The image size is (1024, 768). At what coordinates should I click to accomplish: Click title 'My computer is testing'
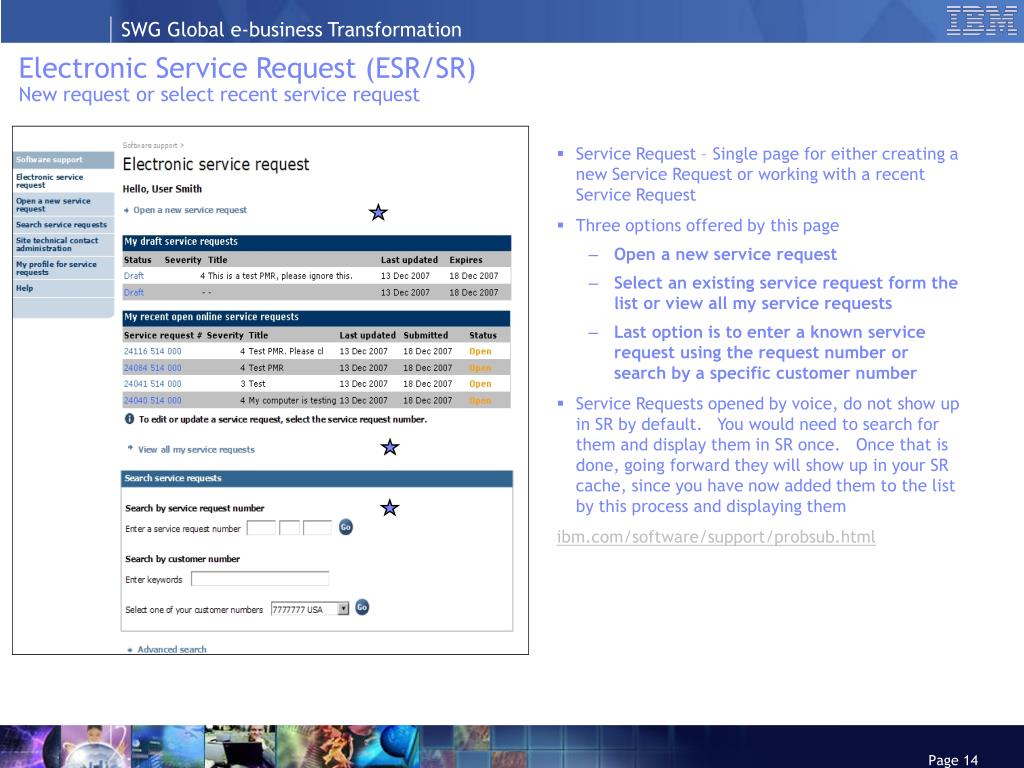292,400
